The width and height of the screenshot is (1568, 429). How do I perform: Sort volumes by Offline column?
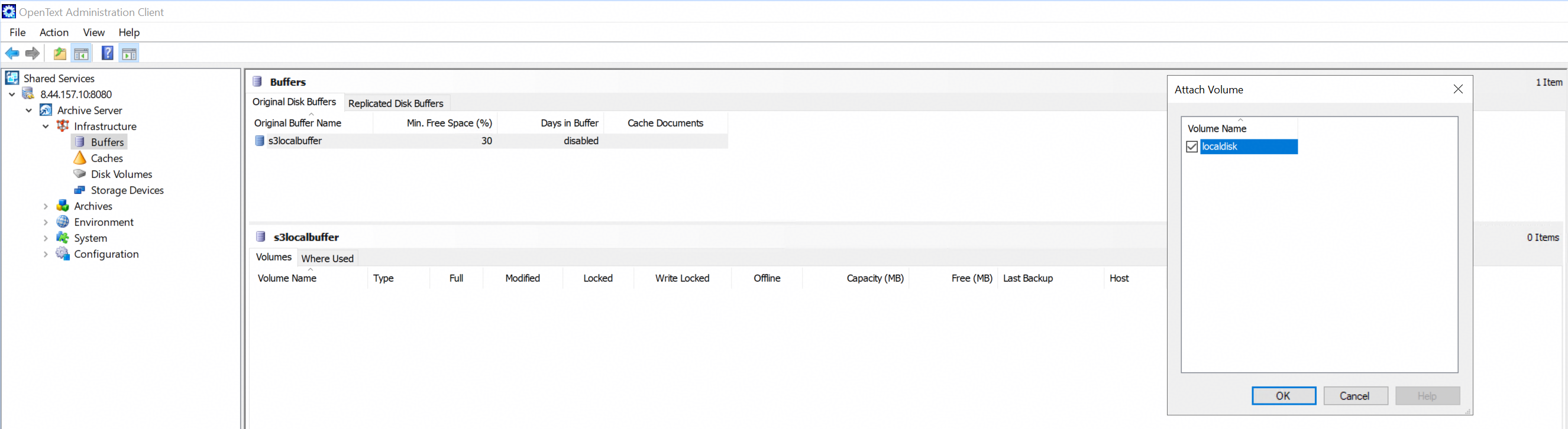(x=767, y=278)
